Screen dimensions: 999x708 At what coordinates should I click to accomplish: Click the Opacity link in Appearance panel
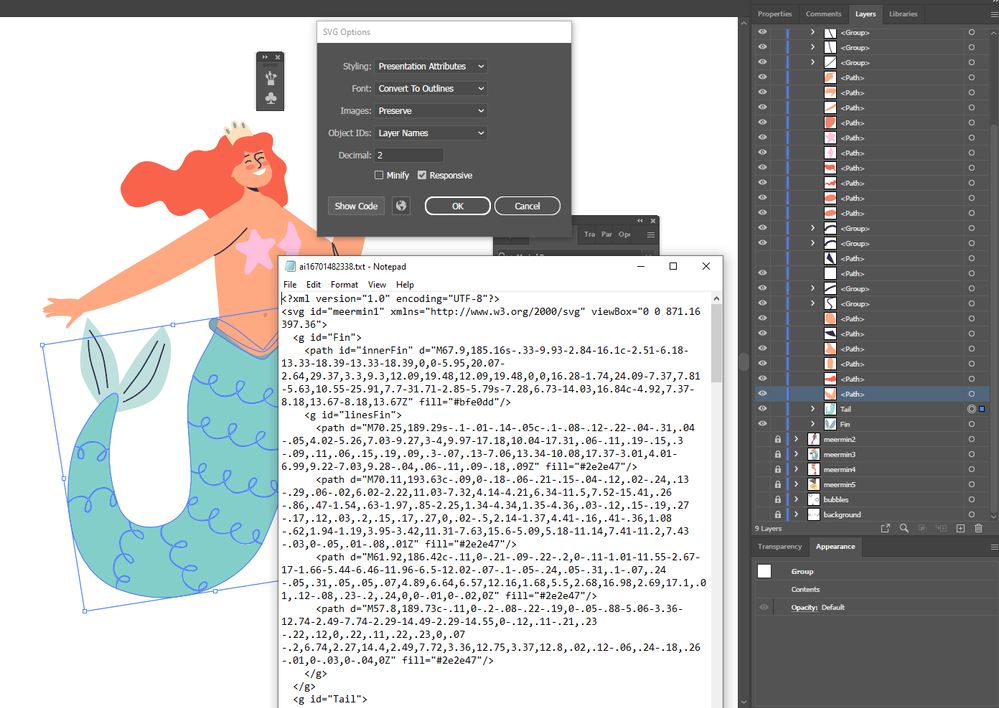[804, 607]
